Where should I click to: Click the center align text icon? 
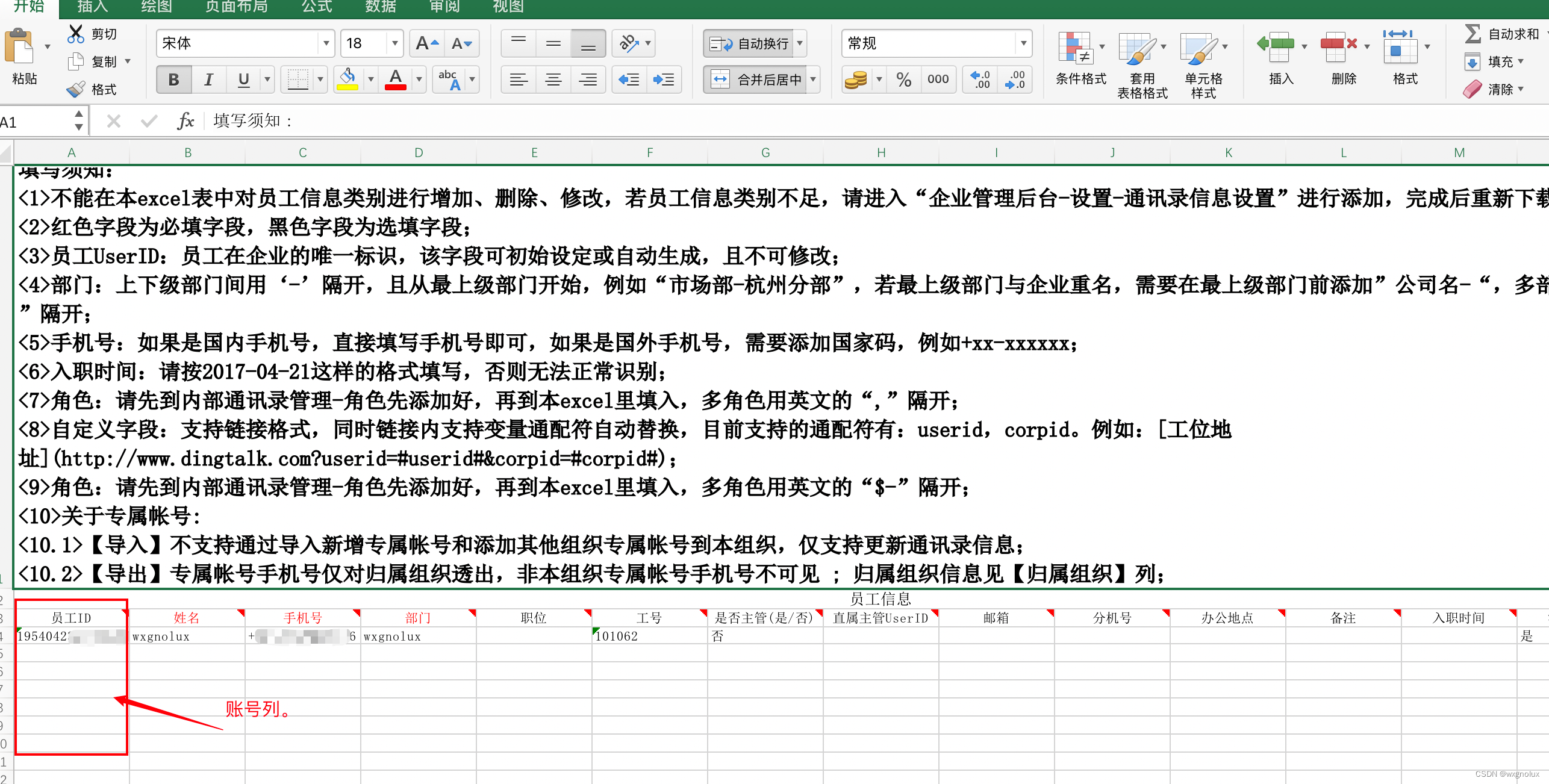click(x=553, y=79)
